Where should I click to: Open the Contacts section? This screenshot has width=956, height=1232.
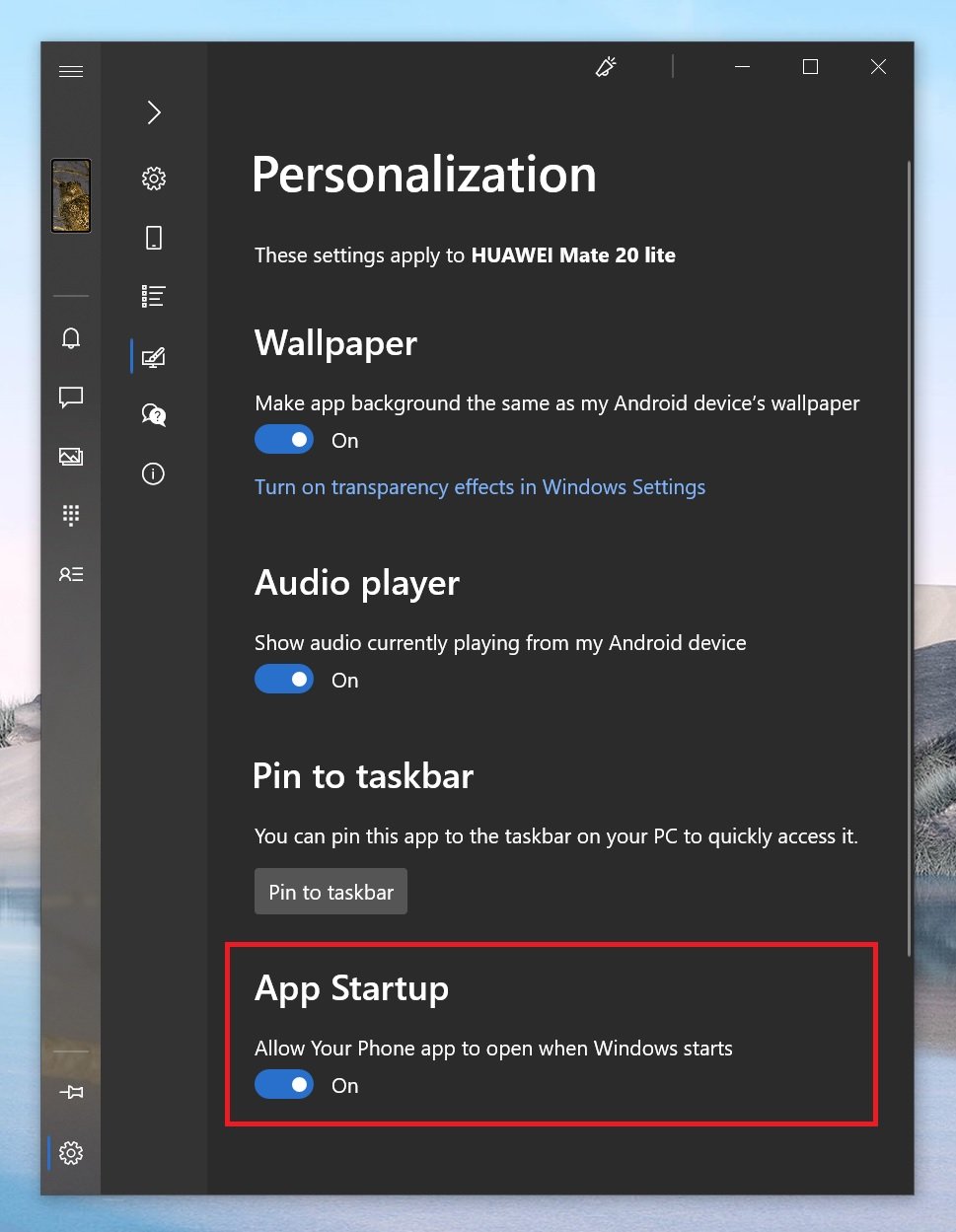tap(71, 574)
